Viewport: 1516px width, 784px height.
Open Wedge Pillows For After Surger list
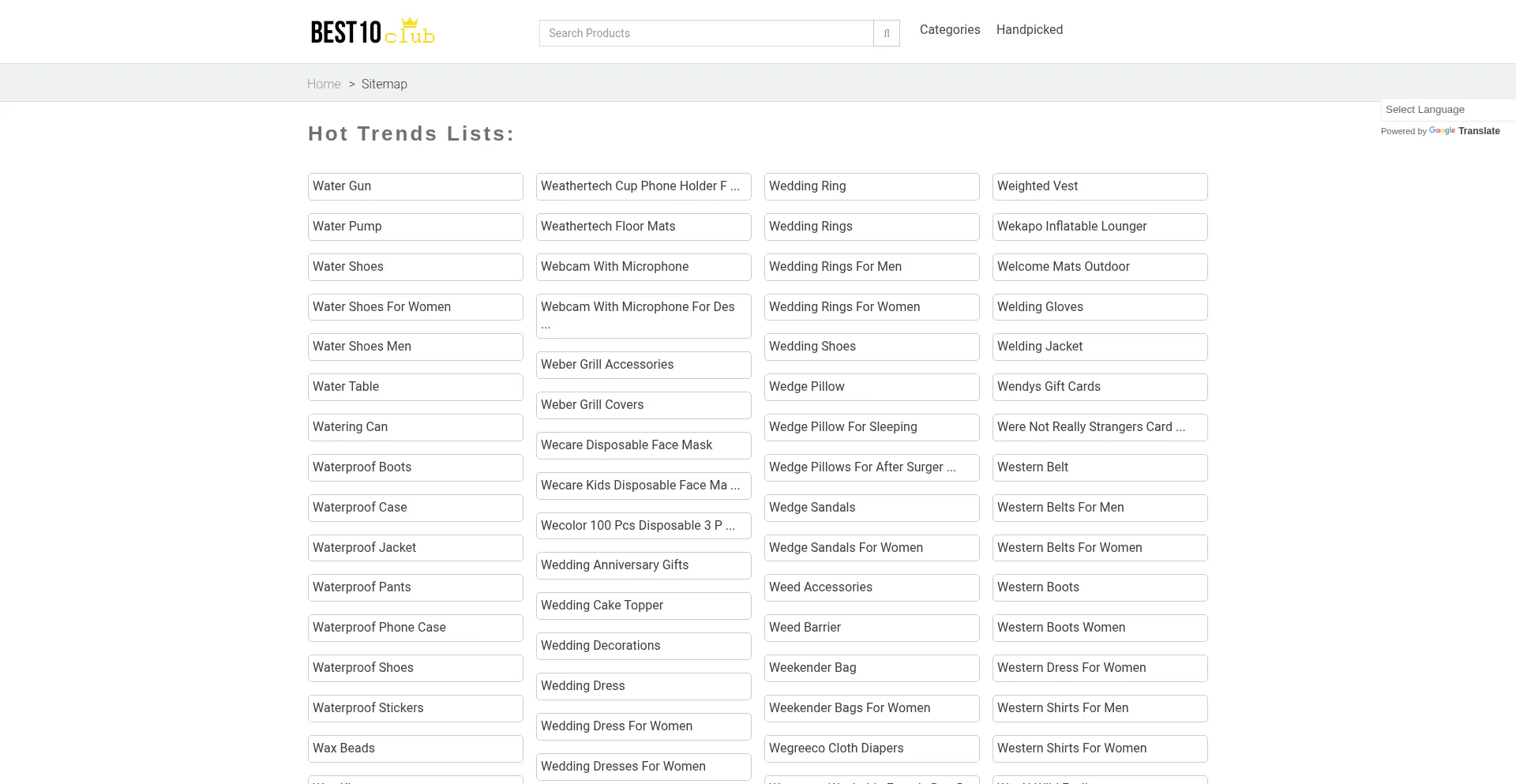[872, 467]
